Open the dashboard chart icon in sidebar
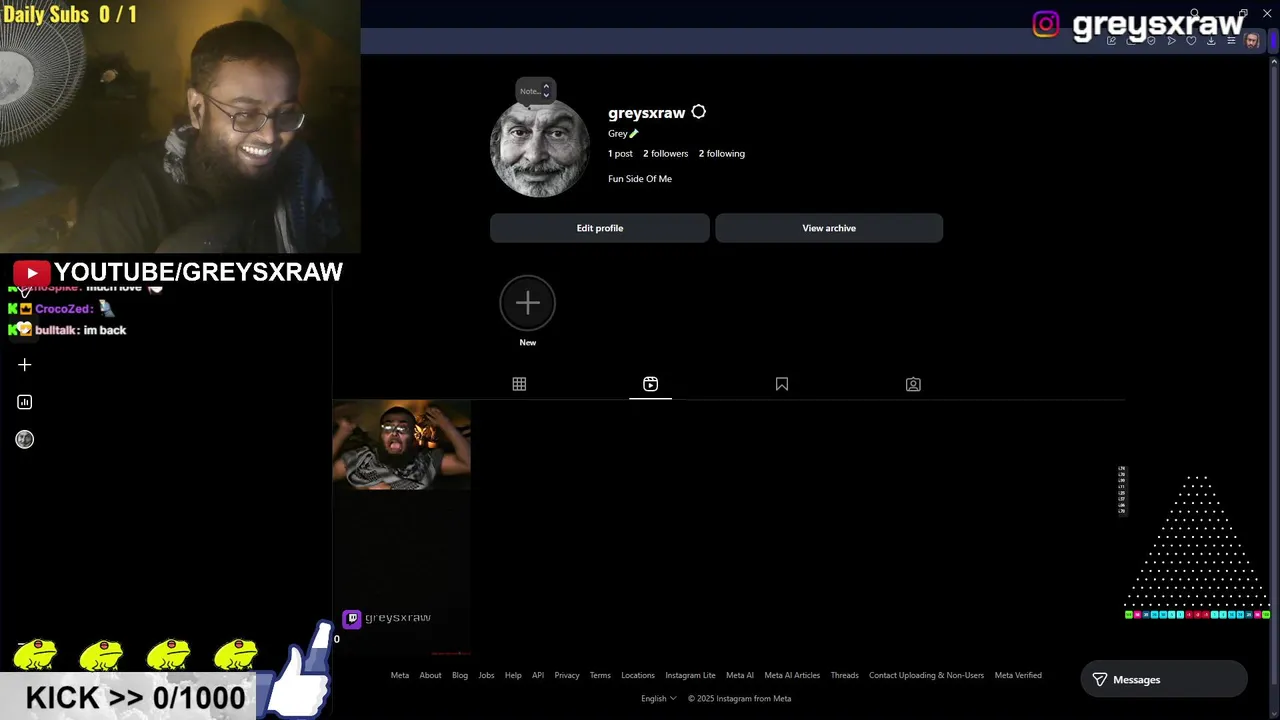The image size is (1280, 720). [25, 402]
